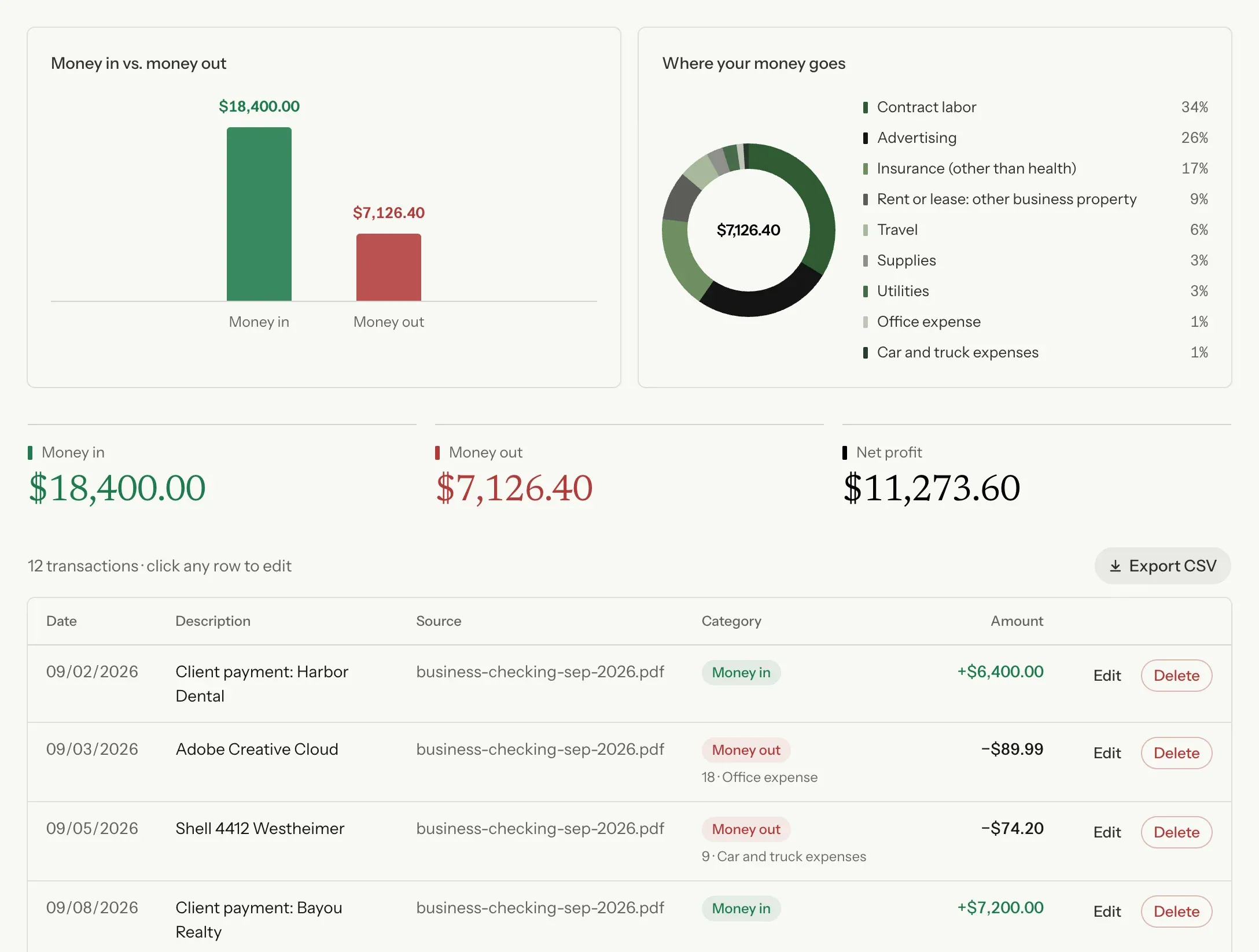This screenshot has height=952, width=1259.
Task: Click the 34% value for Contract labor
Action: pos(1194,107)
